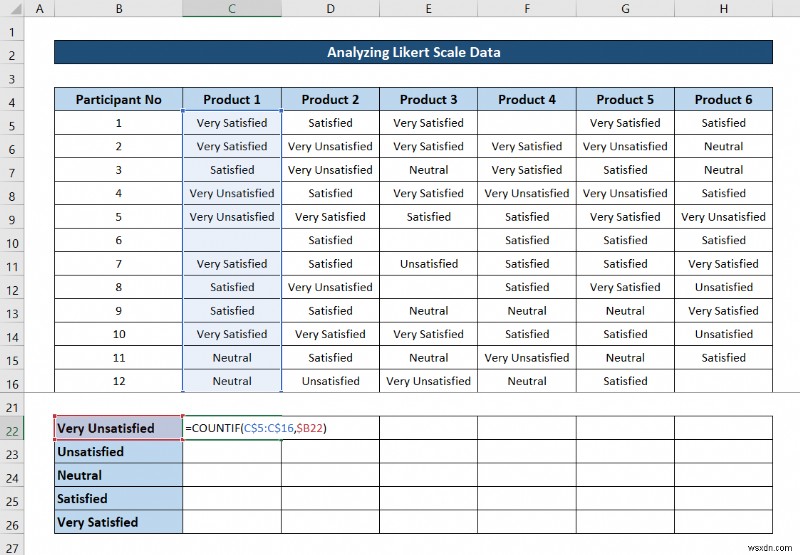This screenshot has width=800, height=555.
Task: Click the 'Product 2' header cell
Action: pyautogui.click(x=330, y=99)
